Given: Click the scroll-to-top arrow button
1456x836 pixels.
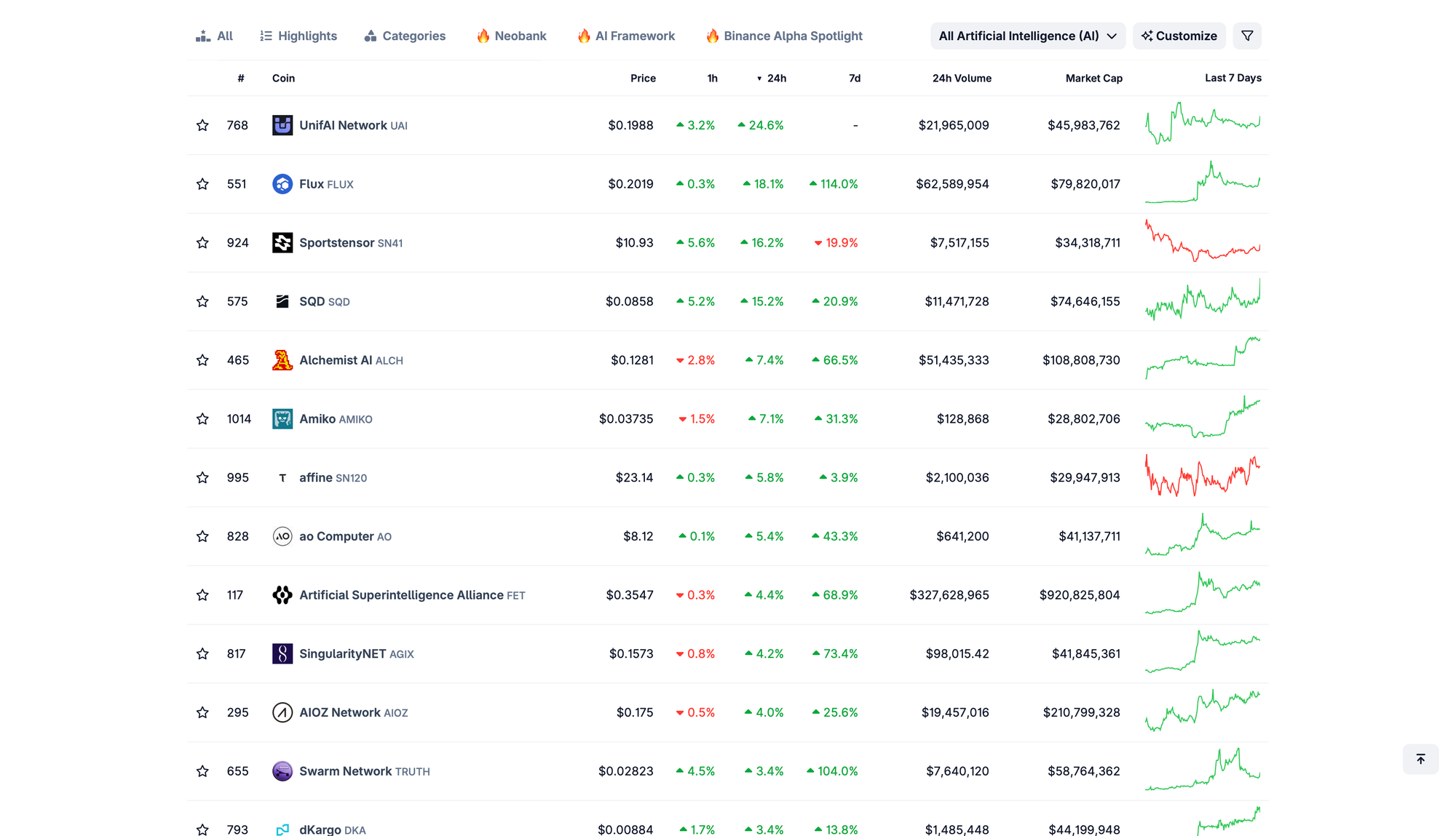Looking at the screenshot, I should 1420,759.
